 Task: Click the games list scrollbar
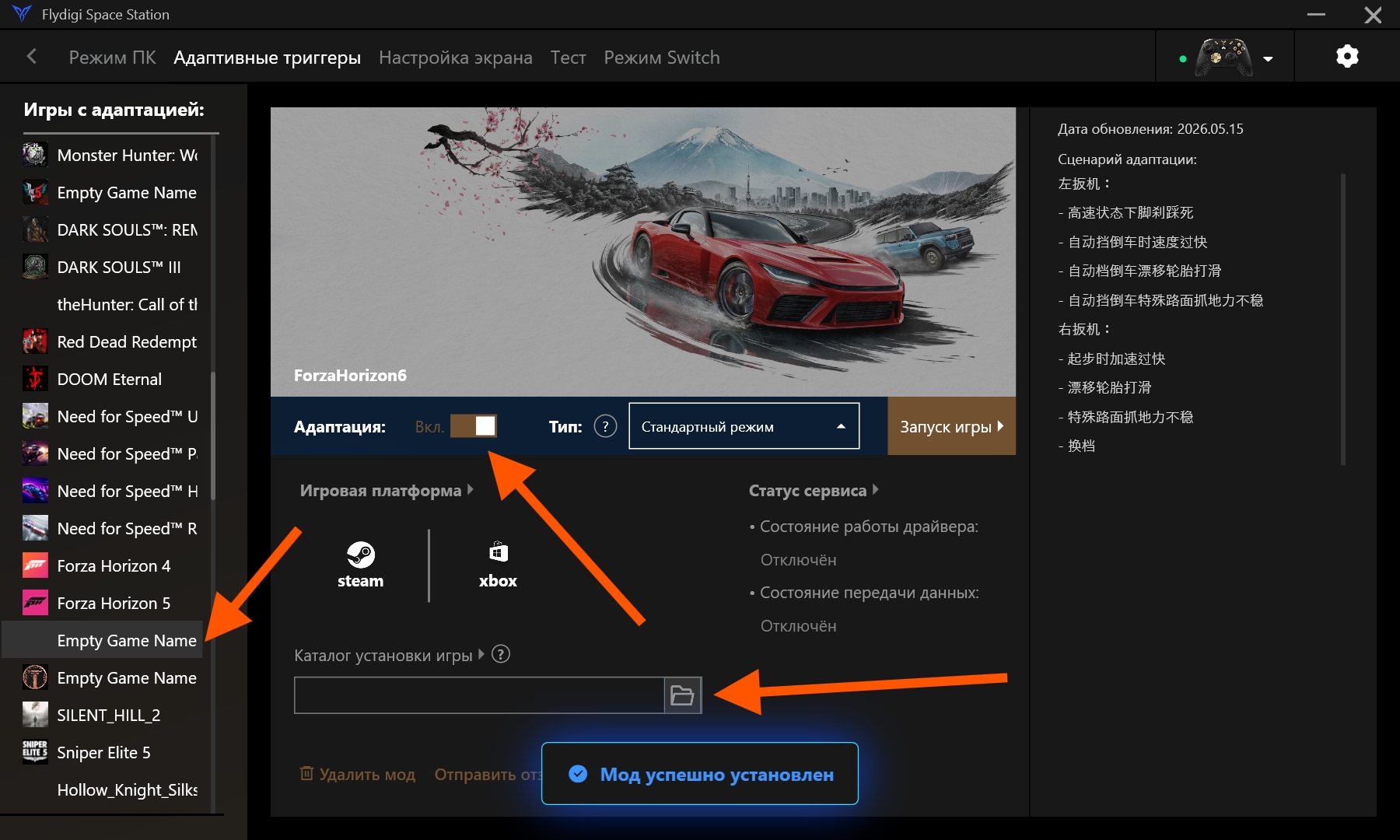213,436
